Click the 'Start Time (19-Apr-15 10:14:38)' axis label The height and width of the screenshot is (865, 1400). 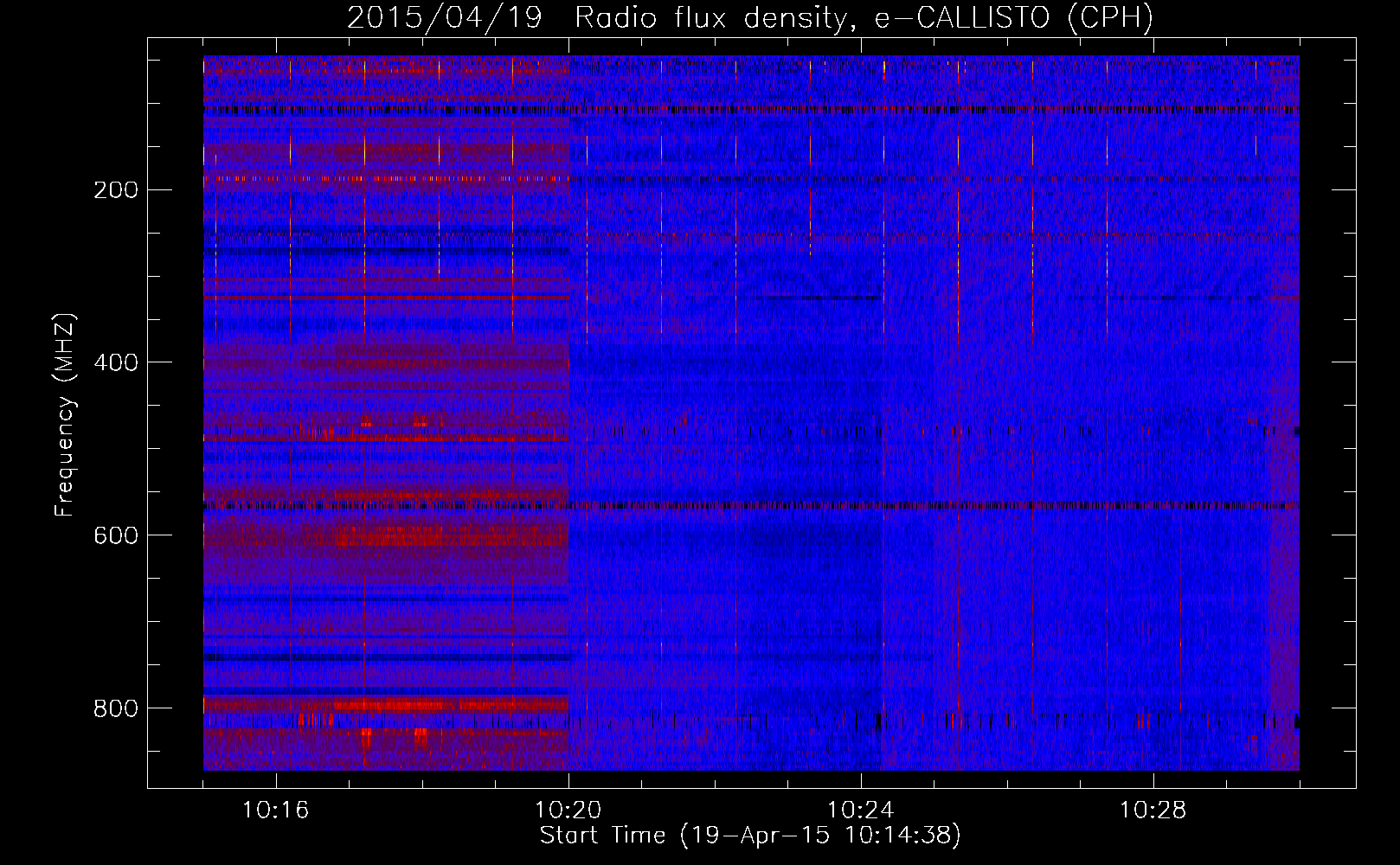pyautogui.click(x=750, y=836)
